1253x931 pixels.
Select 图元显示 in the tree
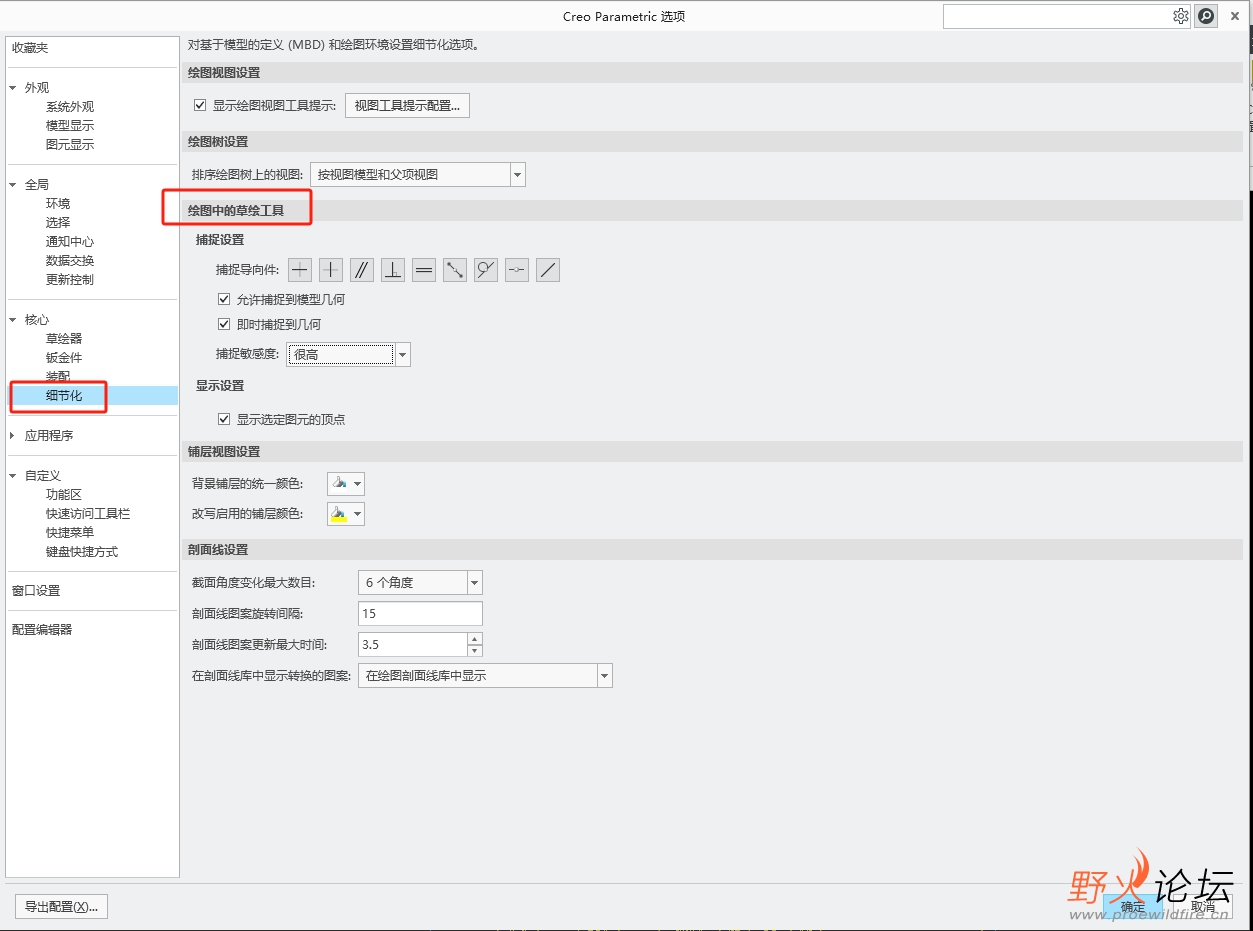[70, 145]
